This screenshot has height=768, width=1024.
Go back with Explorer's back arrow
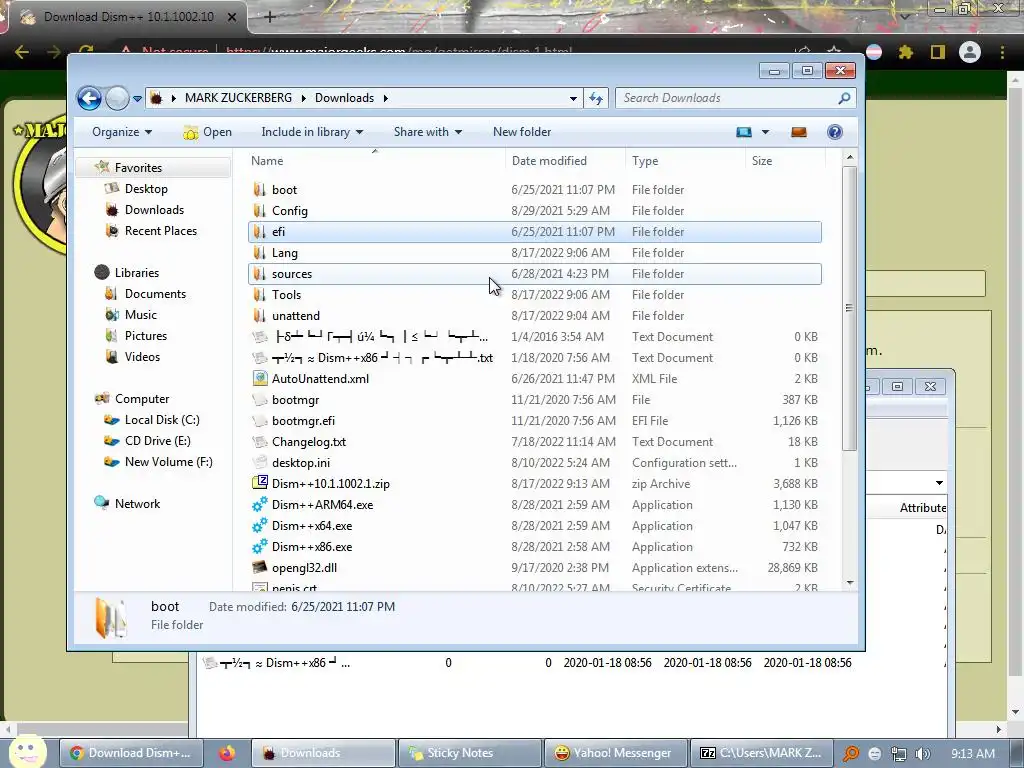pyautogui.click(x=89, y=99)
